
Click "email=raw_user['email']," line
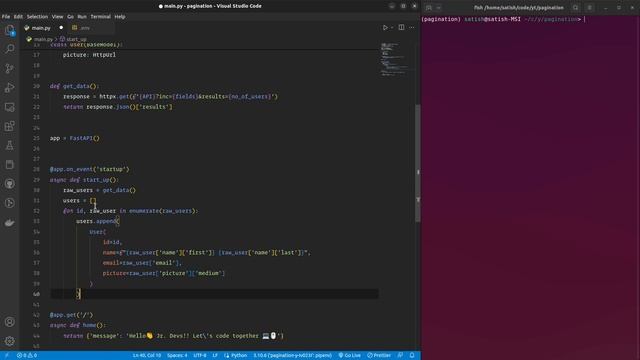(142, 263)
